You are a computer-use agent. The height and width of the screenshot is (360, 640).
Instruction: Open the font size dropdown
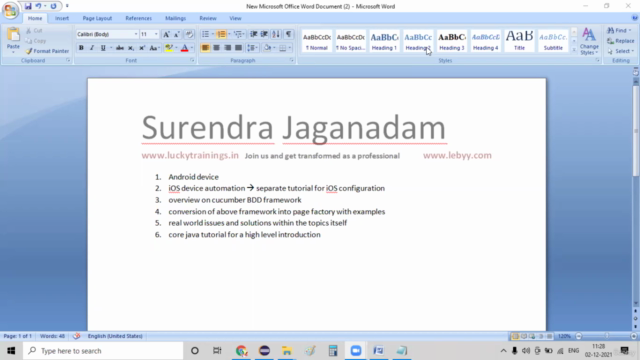[156, 34]
